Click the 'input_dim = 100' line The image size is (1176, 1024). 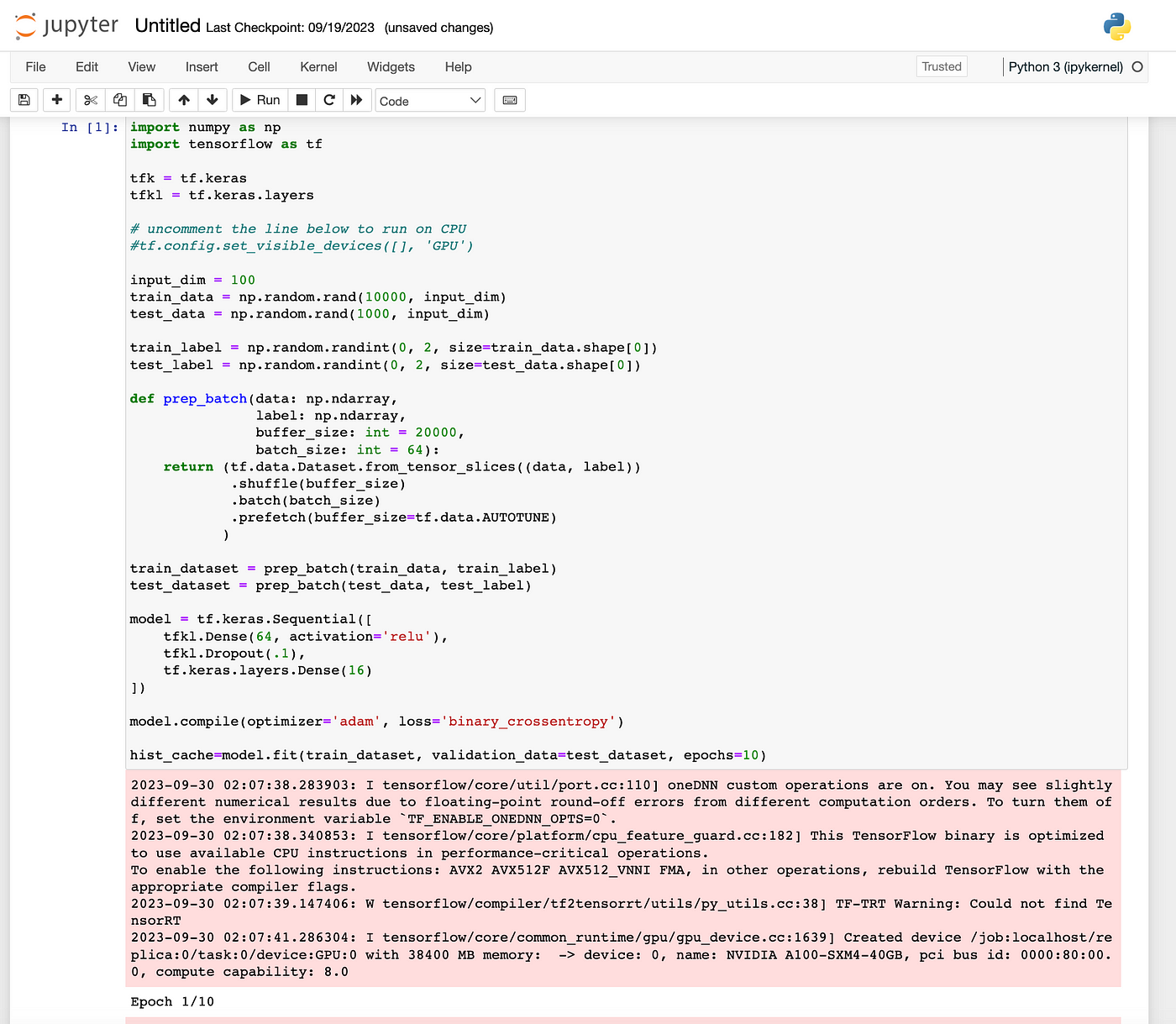tap(192, 281)
